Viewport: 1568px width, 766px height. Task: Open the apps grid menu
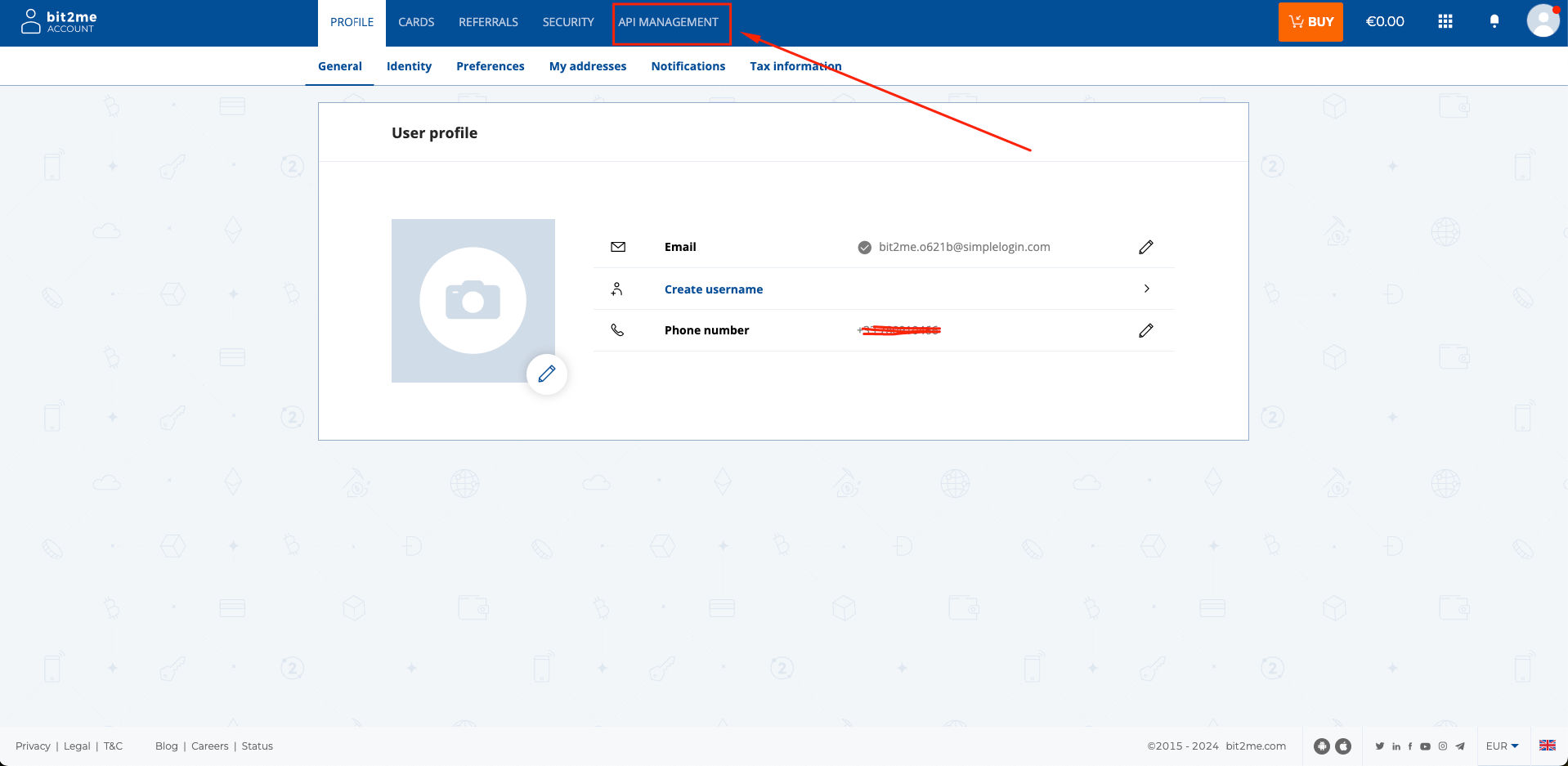[1445, 22]
